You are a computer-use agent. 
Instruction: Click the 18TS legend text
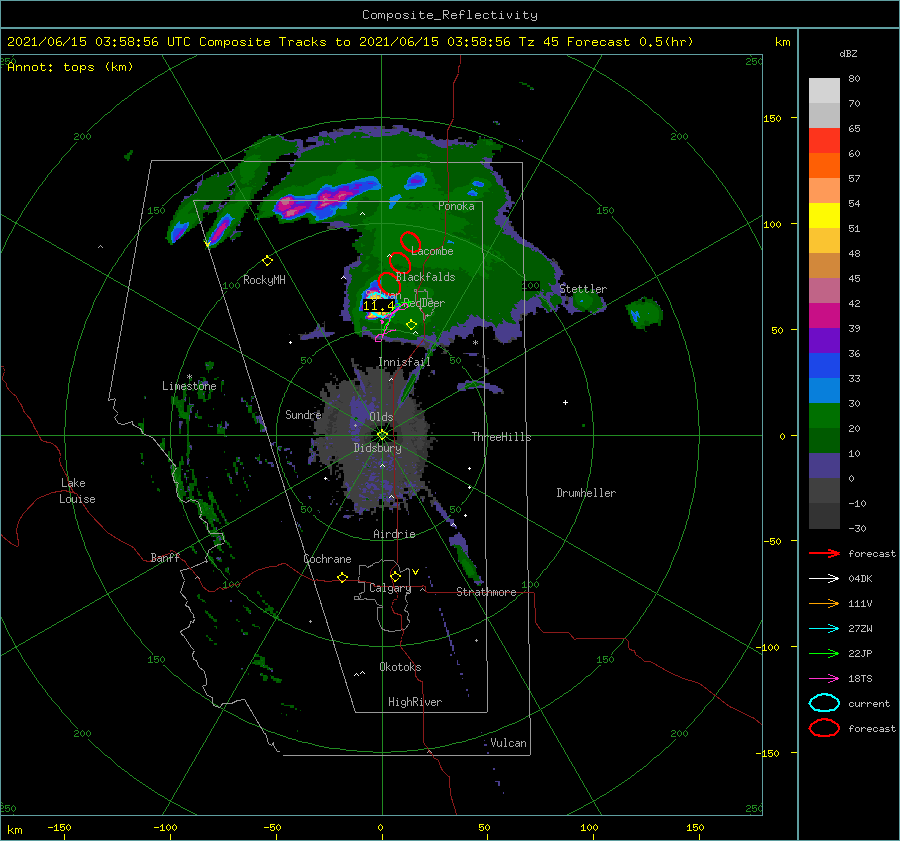pyautogui.click(x=860, y=679)
